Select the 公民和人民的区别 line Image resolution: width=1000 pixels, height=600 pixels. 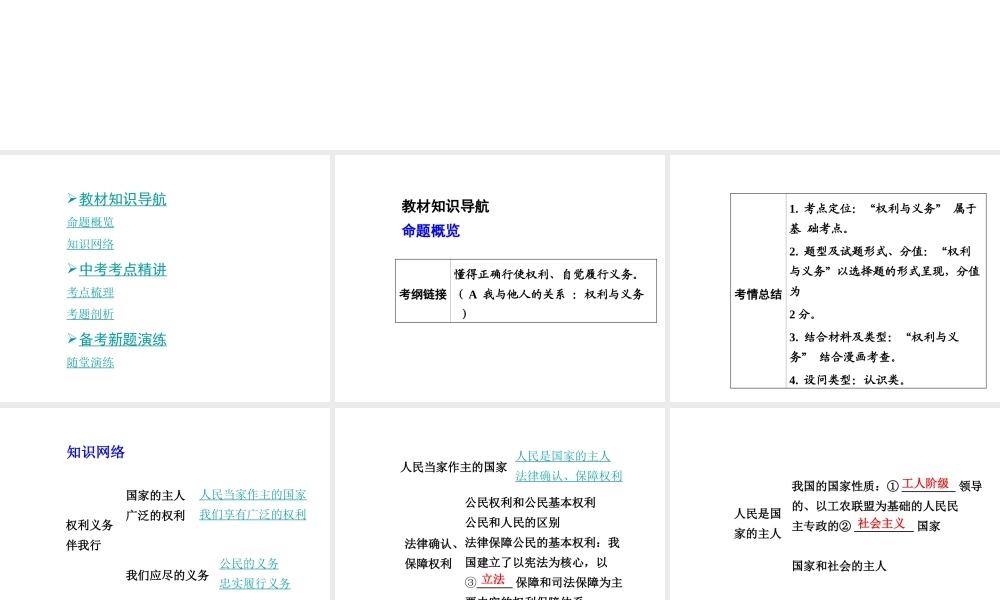pos(512,522)
